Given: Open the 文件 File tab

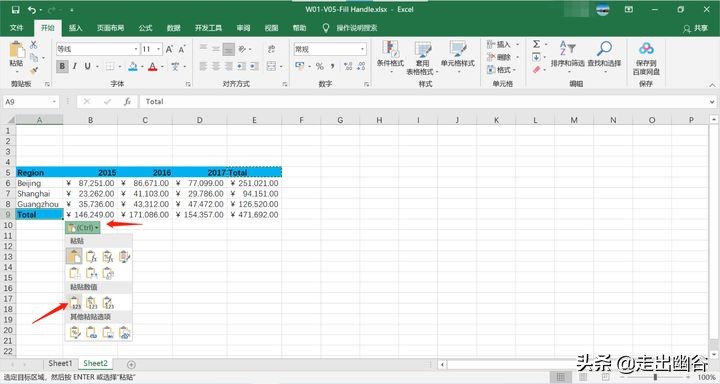Looking at the screenshot, I should pyautogui.click(x=17, y=28).
